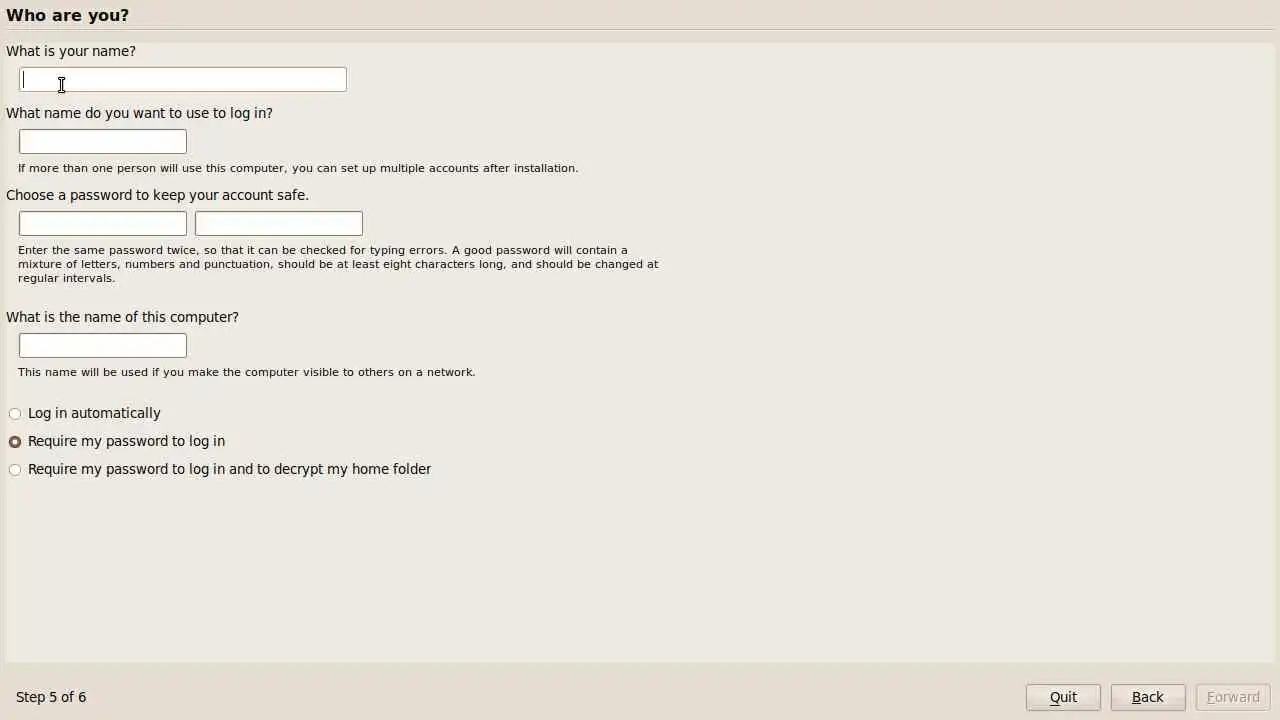
Task: Click the 'What is your name?' text field
Action: 183,80
